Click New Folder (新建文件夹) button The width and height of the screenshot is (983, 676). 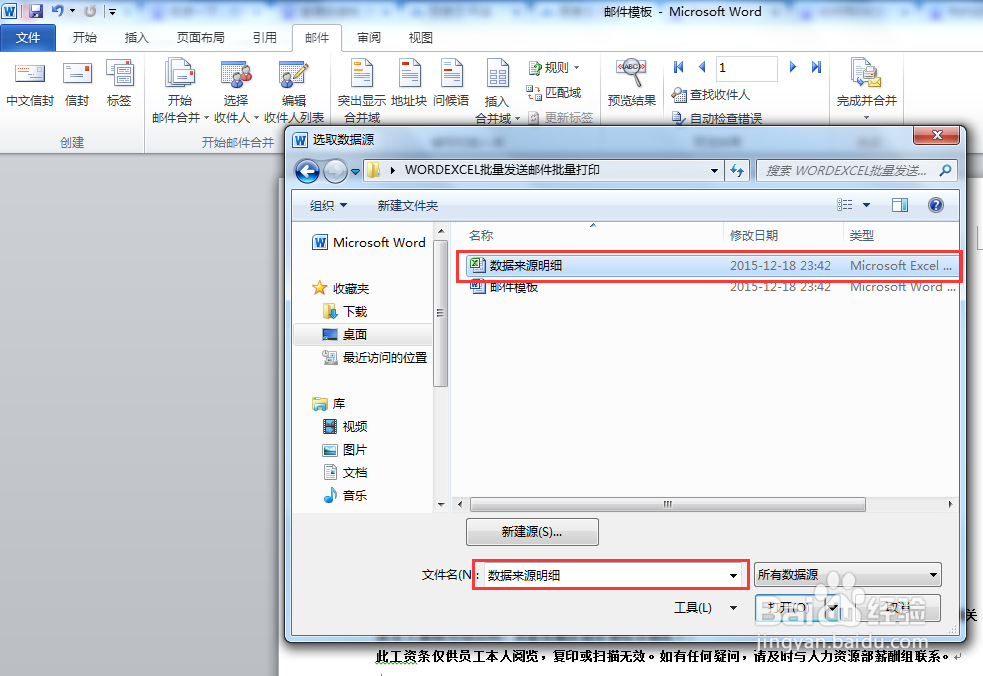tap(407, 206)
